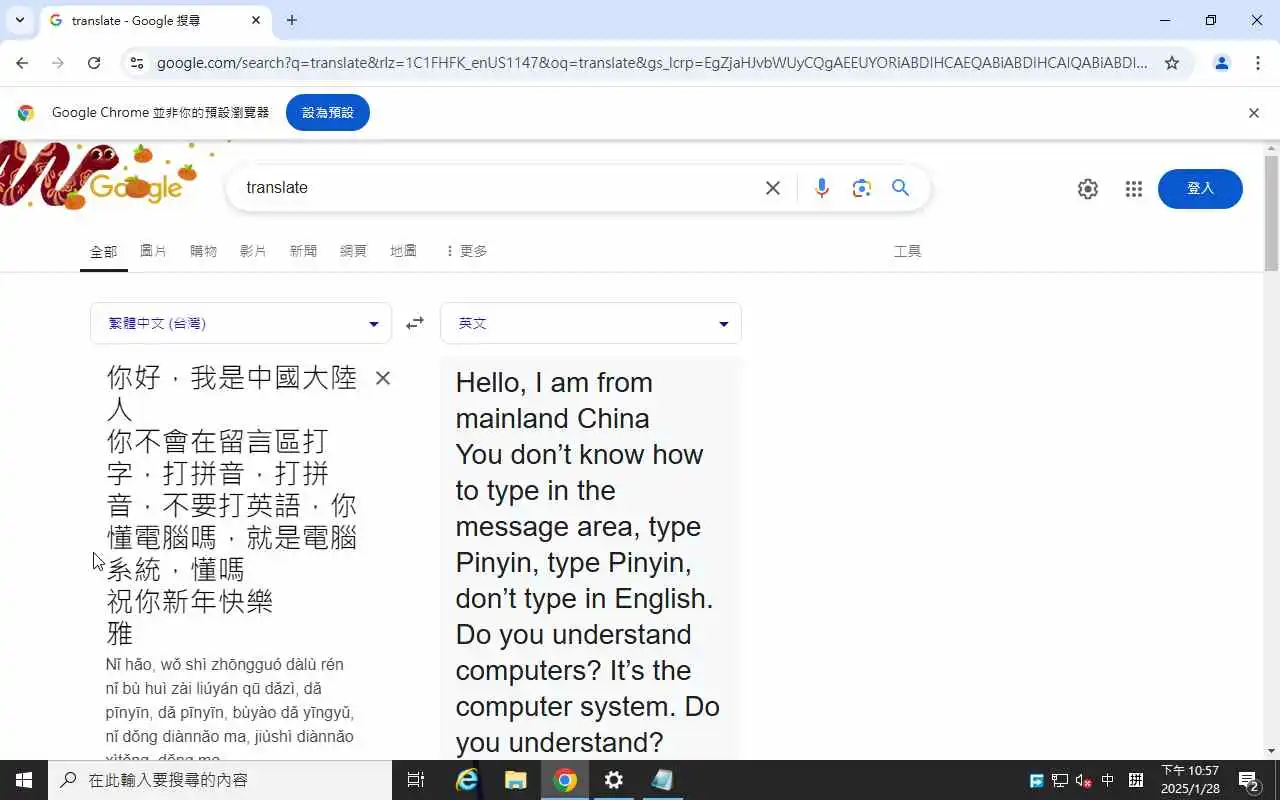Click the scrollbar down arrow
Image resolution: width=1280 pixels, height=800 pixels.
pyautogui.click(x=1271, y=751)
